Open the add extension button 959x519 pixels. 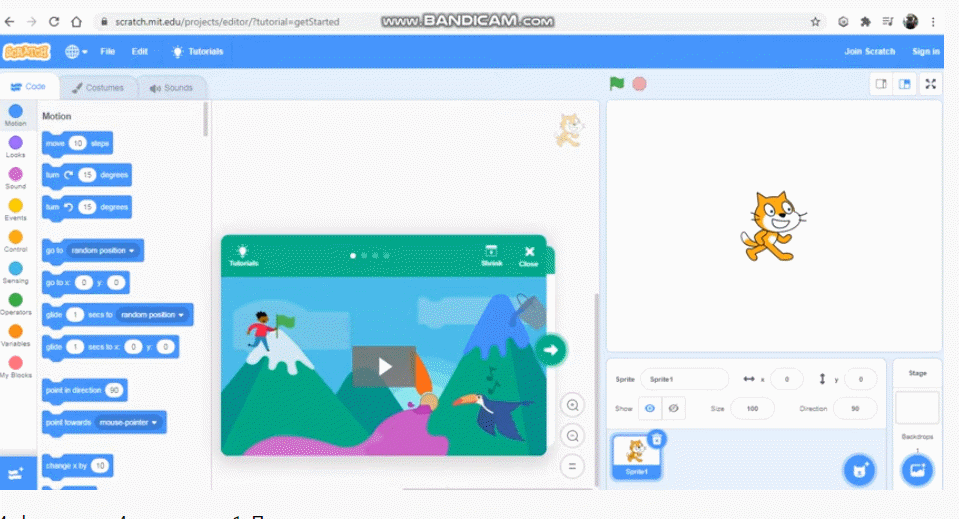pyautogui.click(x=17, y=473)
